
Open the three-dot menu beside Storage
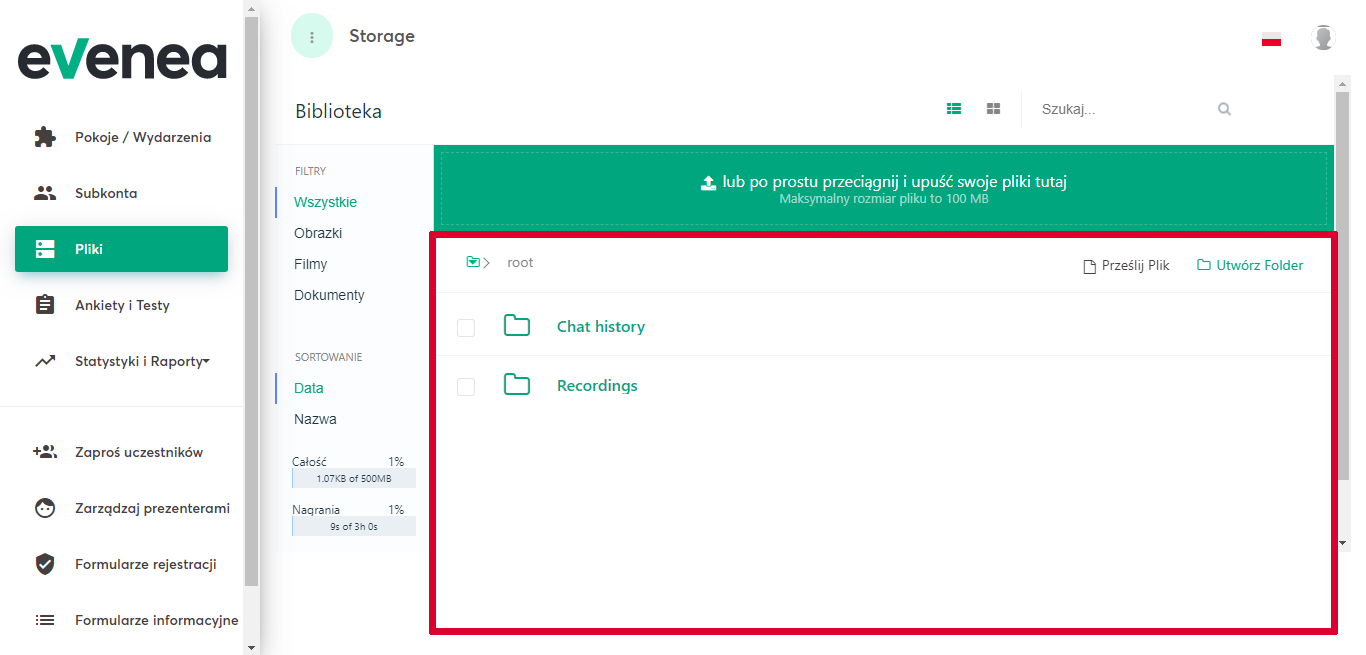click(x=312, y=37)
